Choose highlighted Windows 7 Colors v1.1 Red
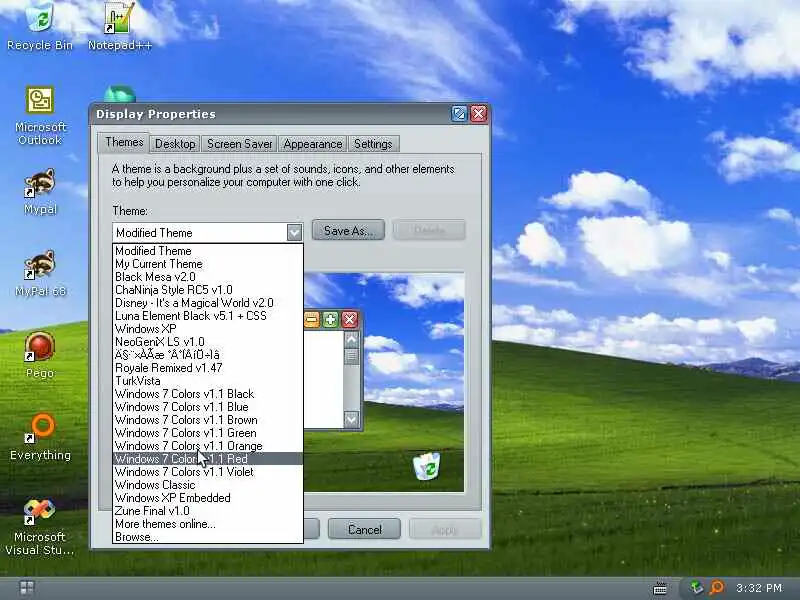This screenshot has height=600, width=800. click(x=208, y=459)
